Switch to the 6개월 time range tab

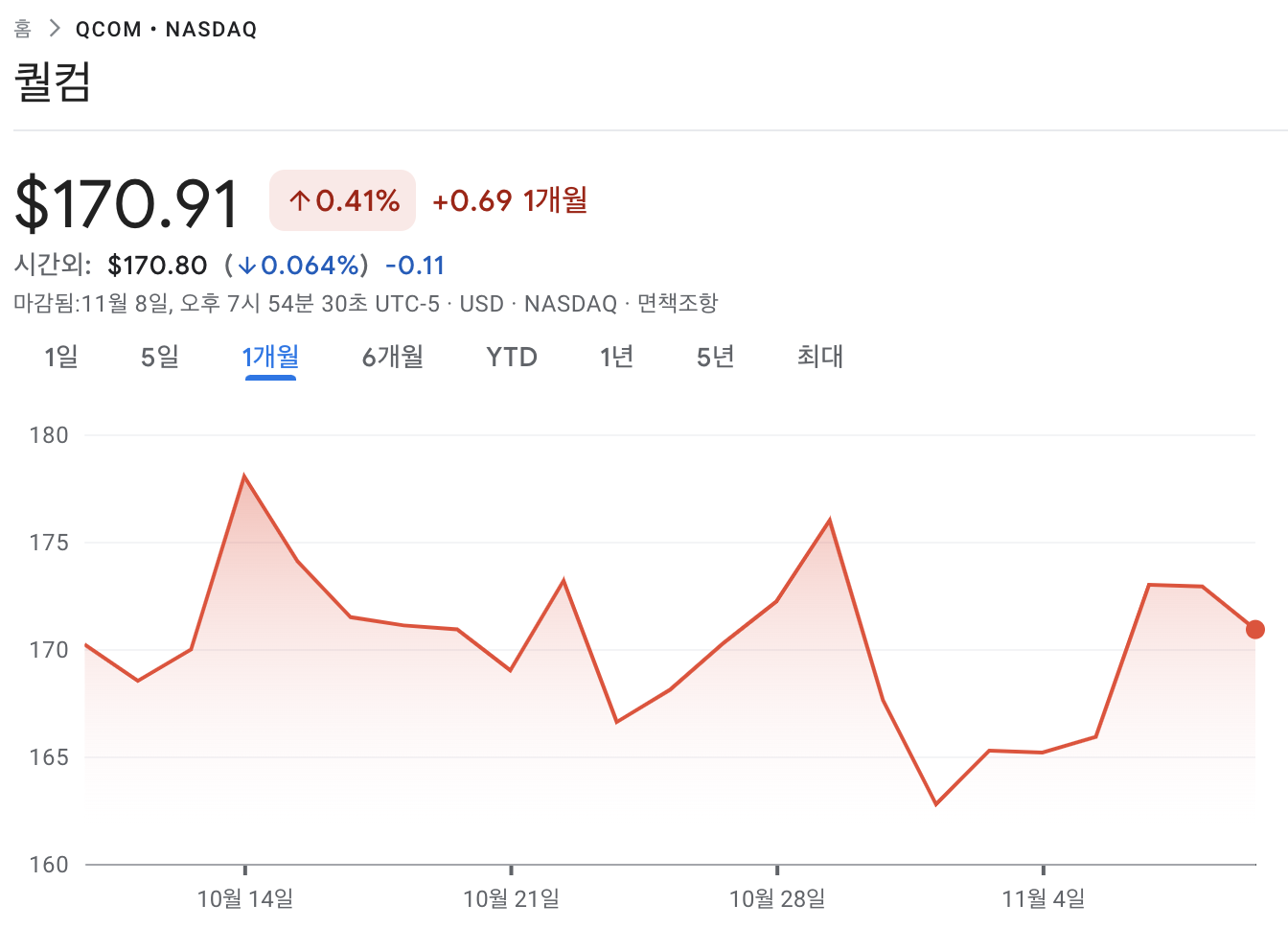392,357
